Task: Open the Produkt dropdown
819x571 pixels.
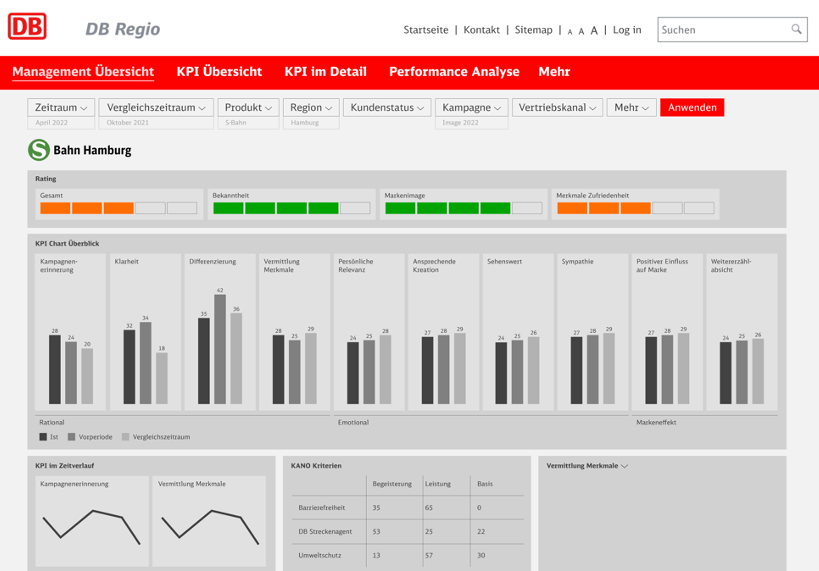Action: pyautogui.click(x=248, y=108)
